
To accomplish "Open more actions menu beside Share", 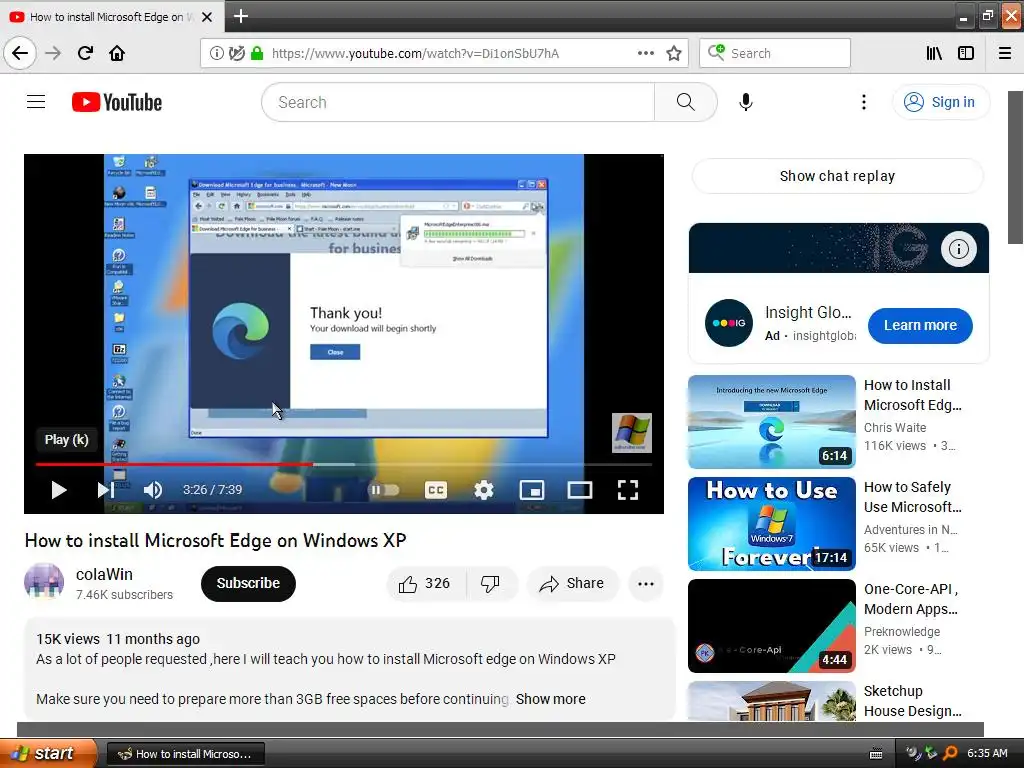I will click(x=646, y=584).
